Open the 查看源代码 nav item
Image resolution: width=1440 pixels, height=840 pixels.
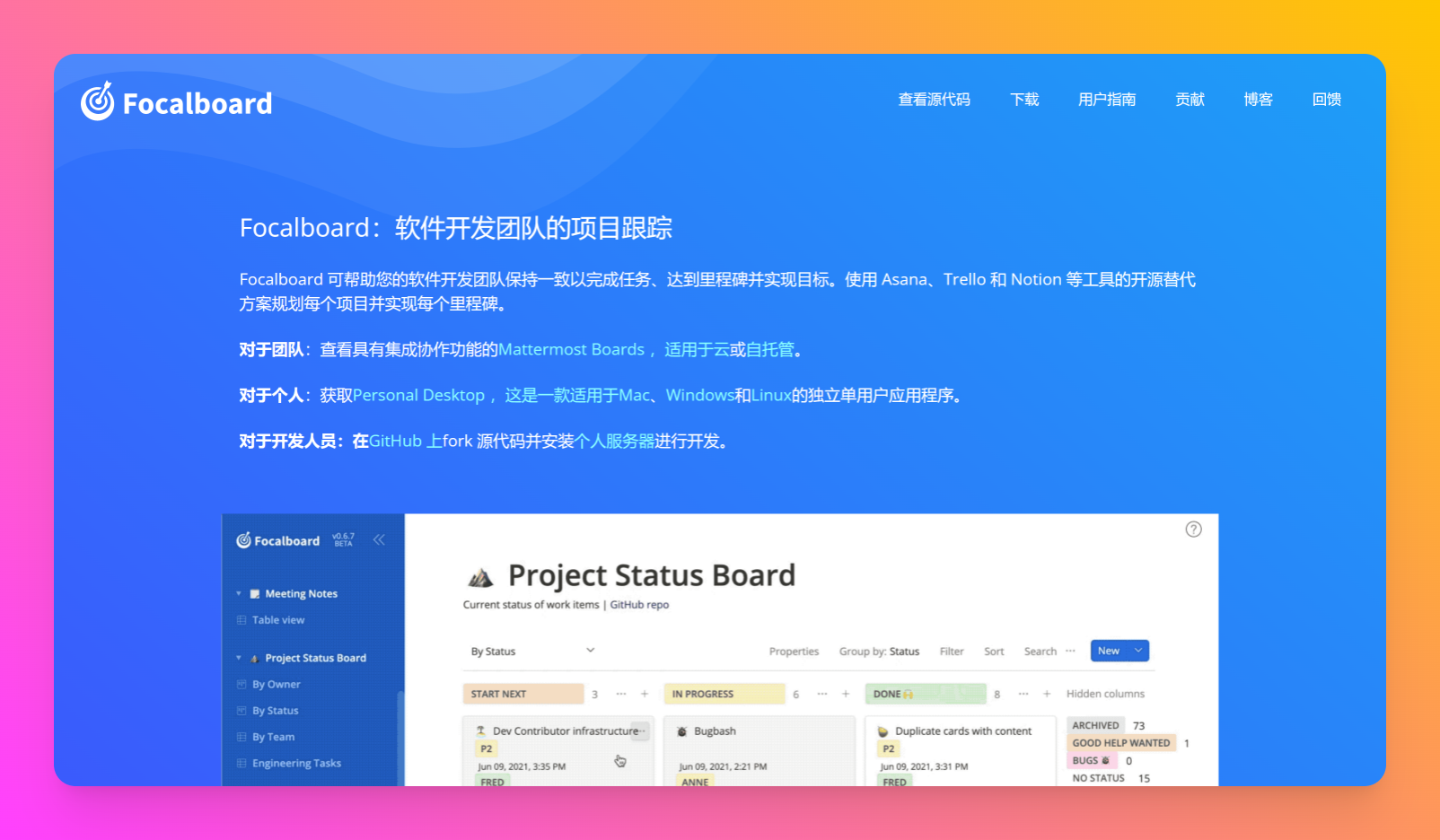tap(934, 100)
